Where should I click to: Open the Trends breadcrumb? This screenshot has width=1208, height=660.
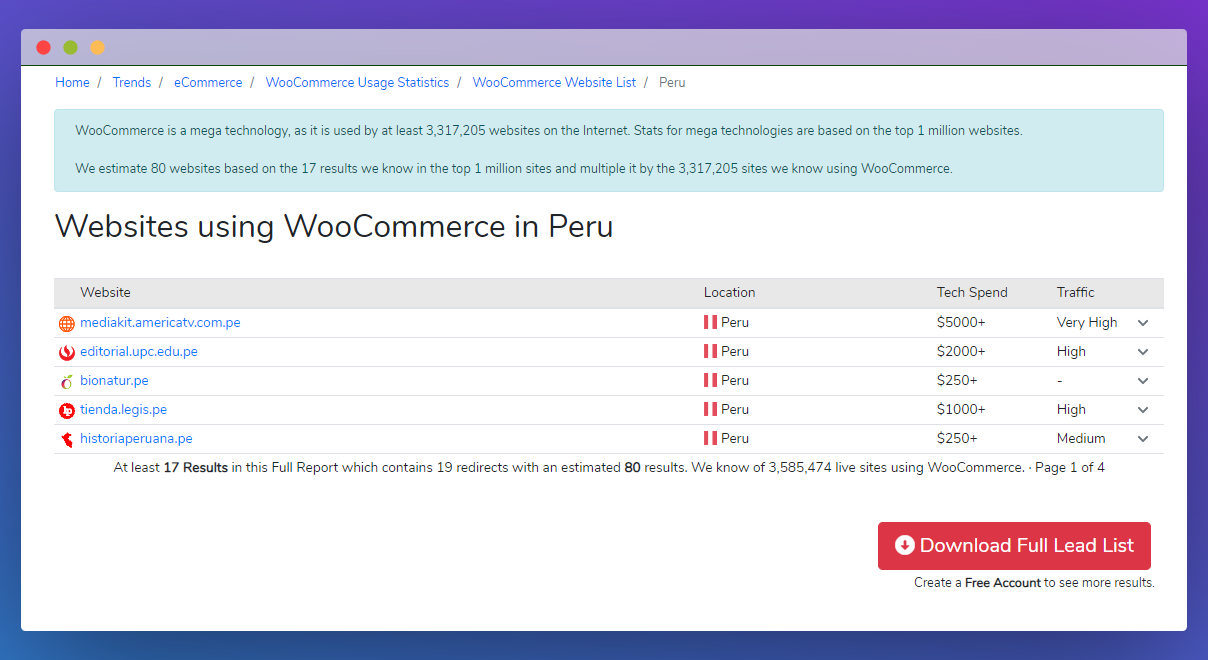132,83
